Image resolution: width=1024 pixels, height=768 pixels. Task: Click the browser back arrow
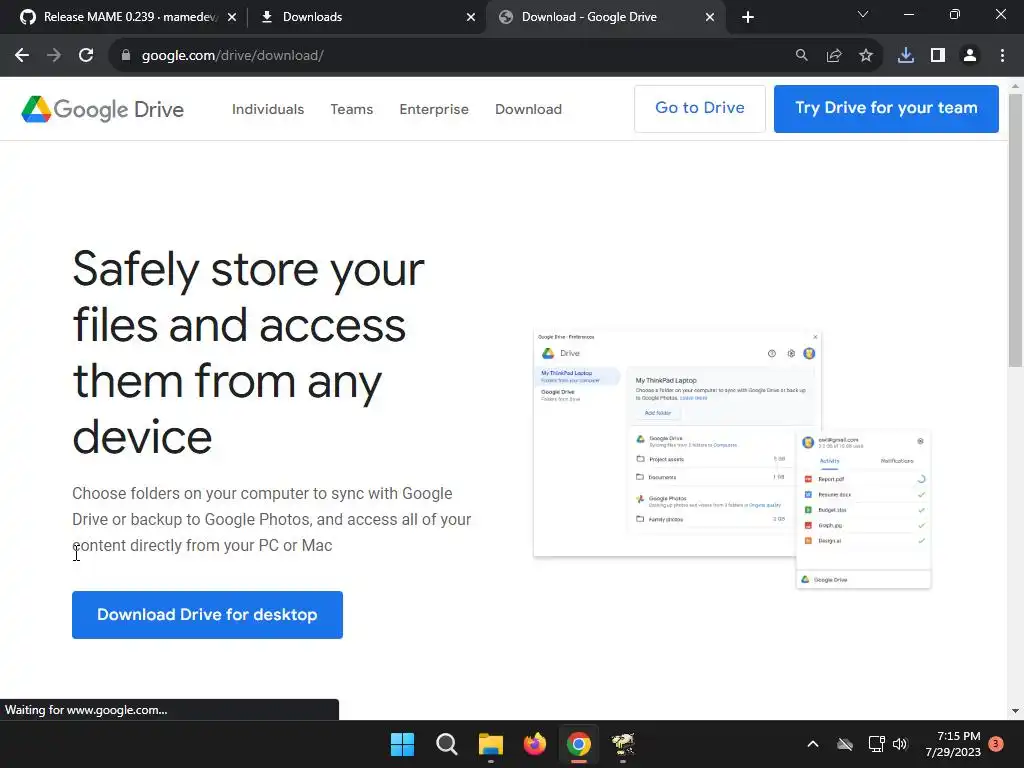point(22,56)
